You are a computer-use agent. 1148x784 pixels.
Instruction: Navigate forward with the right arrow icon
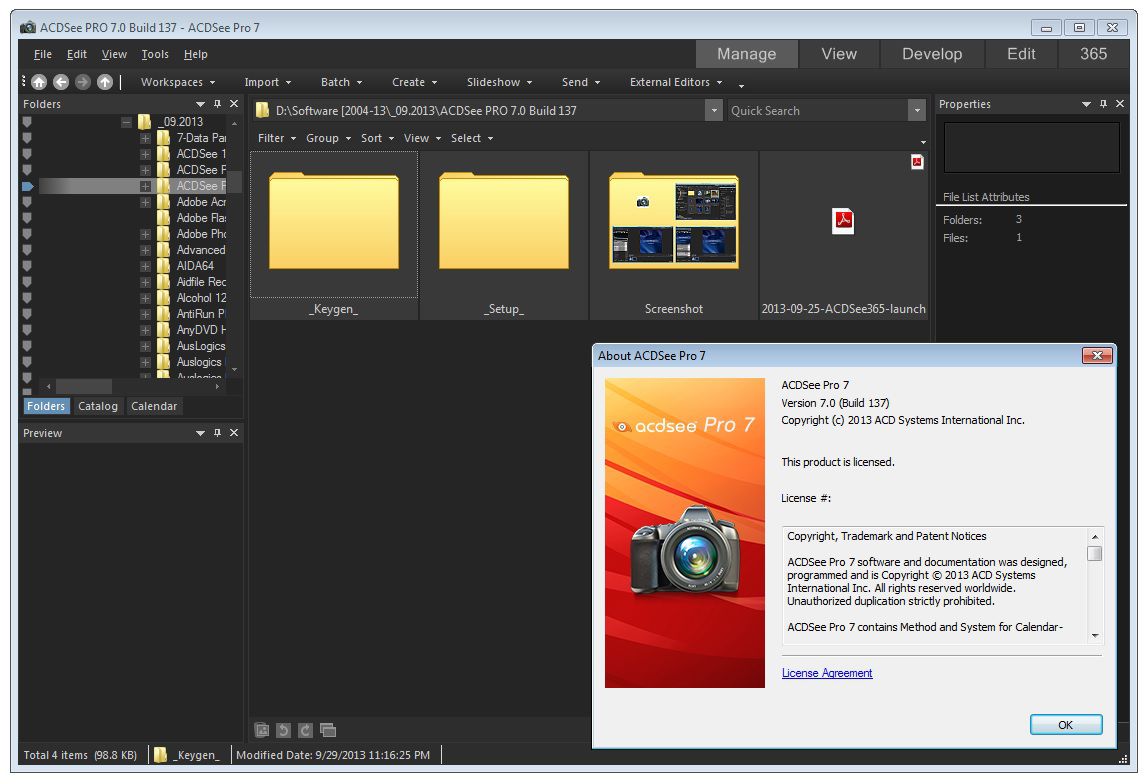click(83, 82)
